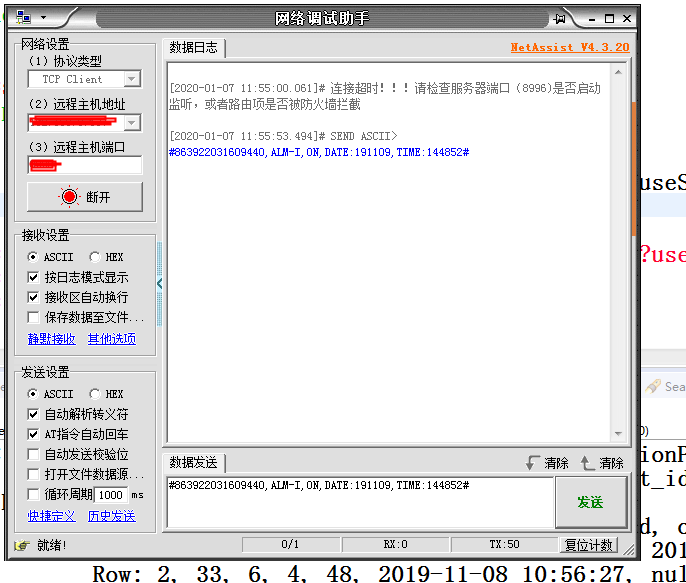Collapse the left panel with splitter arrow
Image resolution: width=686 pixels, height=583 pixels.
click(160, 283)
